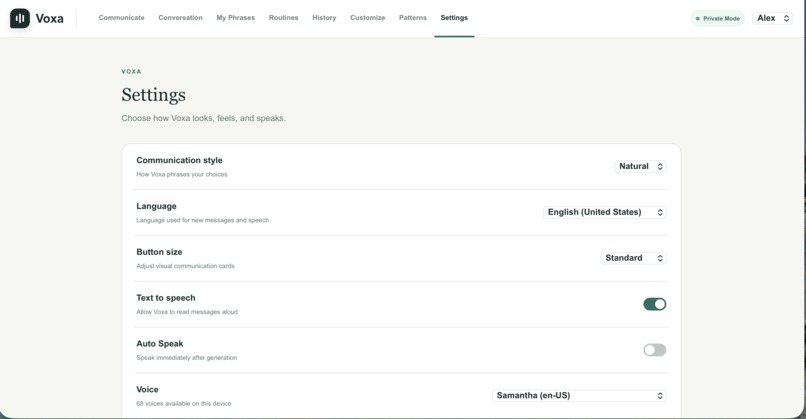Click the Settings page heading
Image resolution: width=806 pixels, height=419 pixels.
click(x=153, y=95)
